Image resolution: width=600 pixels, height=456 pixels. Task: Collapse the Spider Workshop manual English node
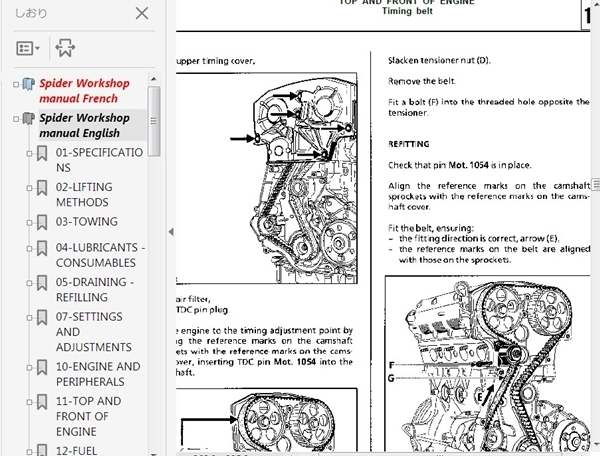(x=16, y=119)
